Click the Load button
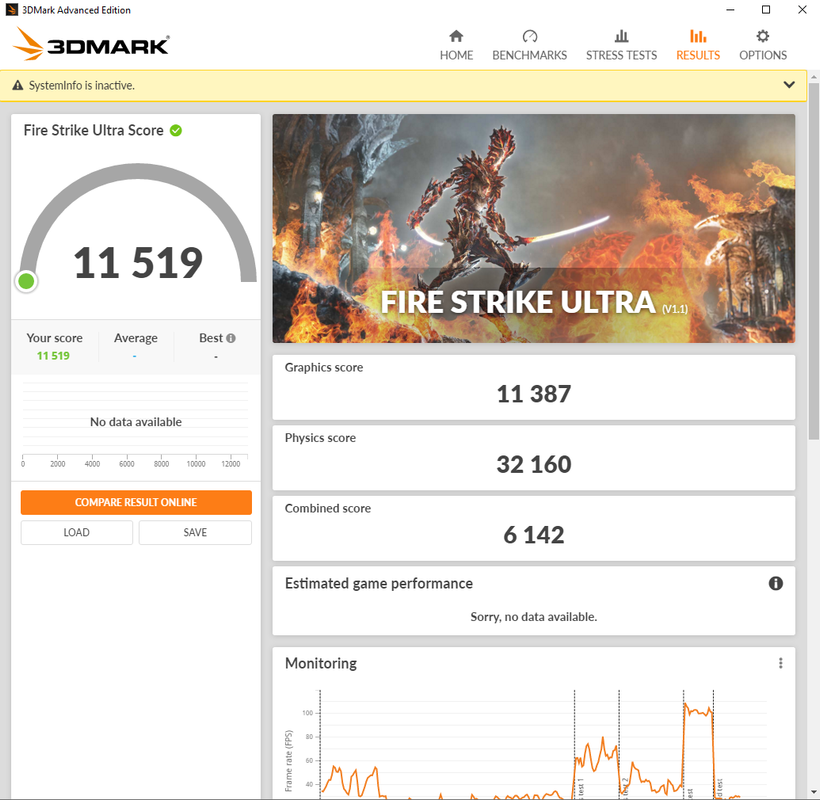This screenshot has height=800, width=820. [x=76, y=532]
